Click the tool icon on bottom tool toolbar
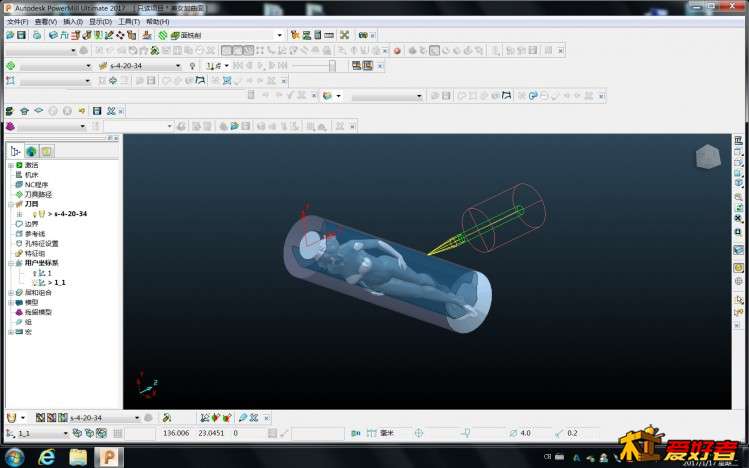The height and width of the screenshot is (468, 749). coord(11,418)
